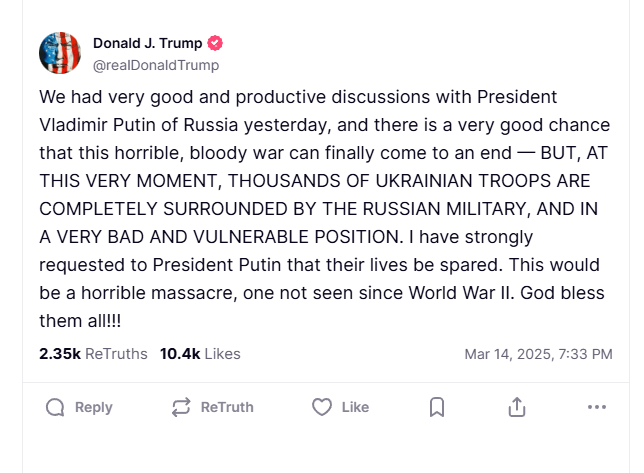Click the Reply speech bubble icon
This screenshot has height=473, width=644.
[56, 407]
